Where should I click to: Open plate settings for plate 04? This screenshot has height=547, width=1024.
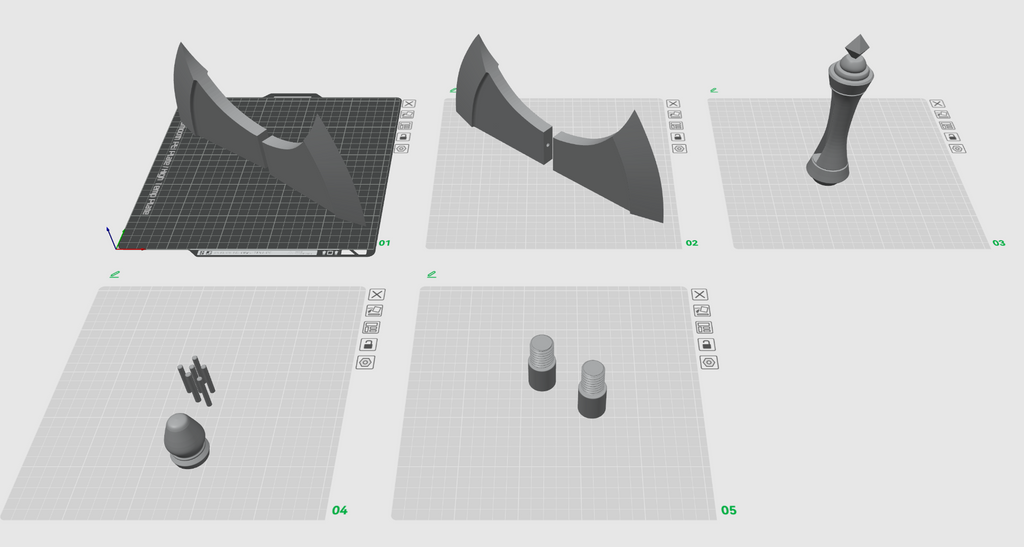click(365, 362)
